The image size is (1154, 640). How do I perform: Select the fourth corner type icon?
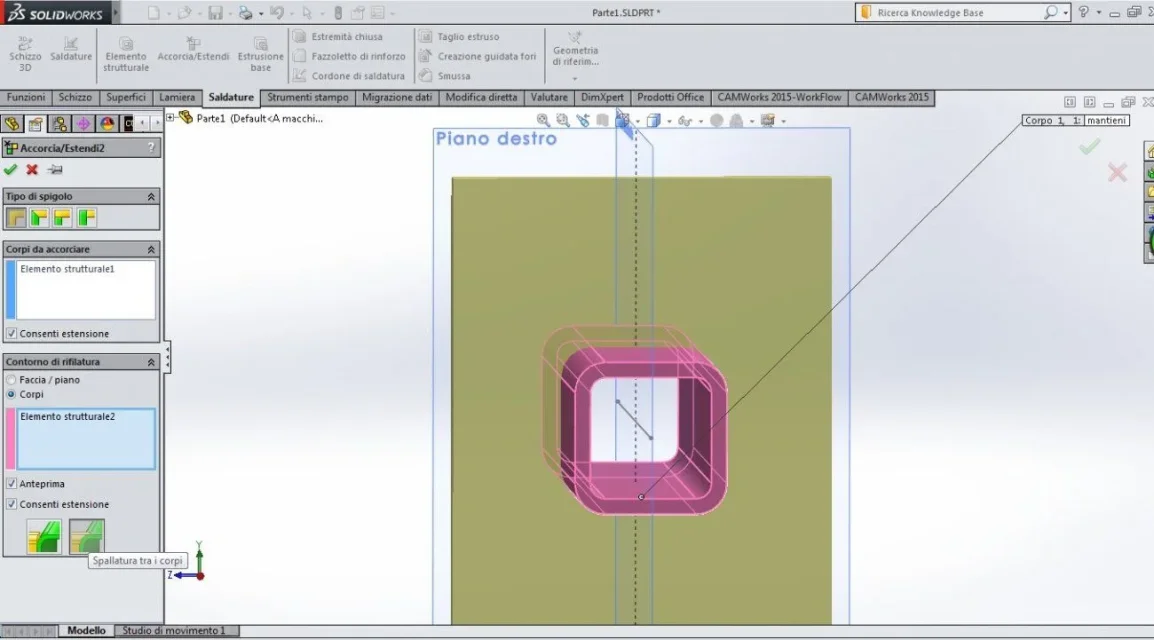[86, 218]
